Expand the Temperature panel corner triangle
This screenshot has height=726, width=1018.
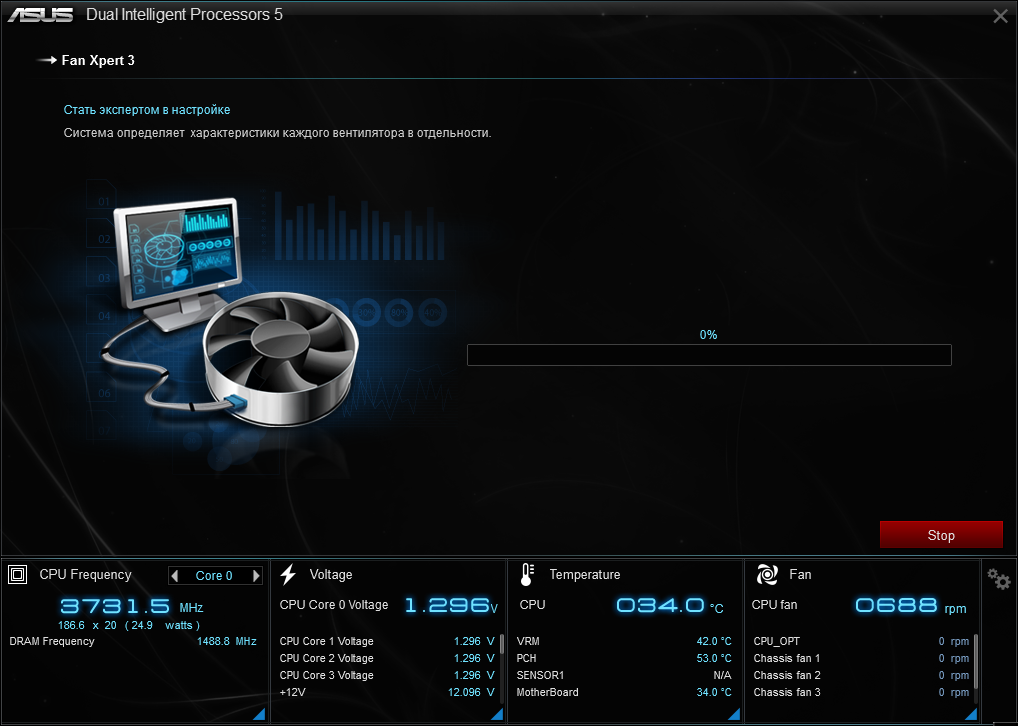pos(734,713)
